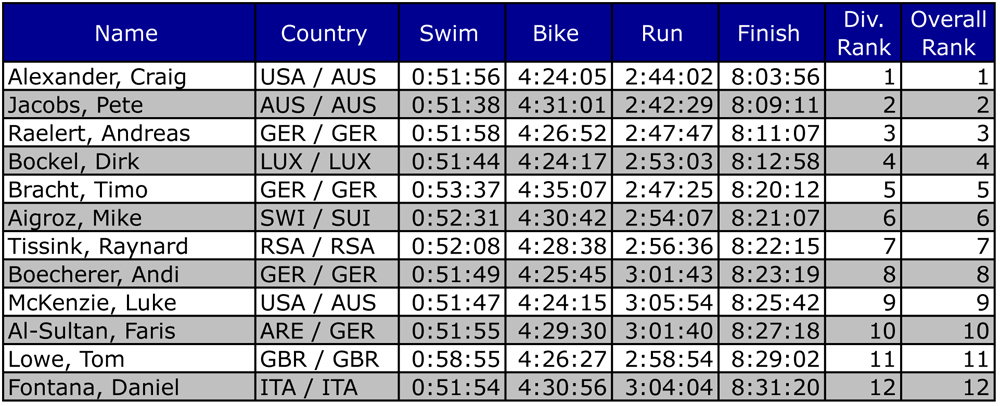
Task: Click the Alexander, Craig name cell
Action: tap(129, 76)
